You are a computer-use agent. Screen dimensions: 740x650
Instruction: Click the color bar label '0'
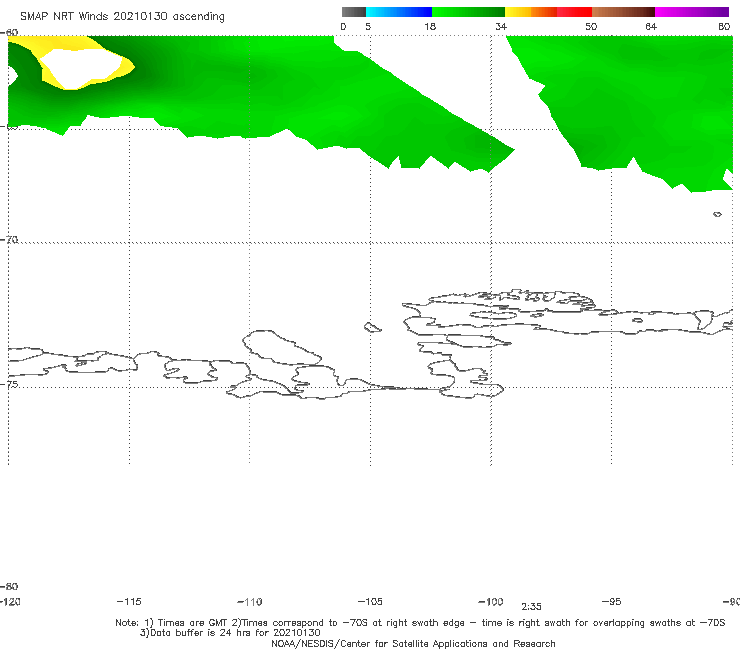[x=344, y=27]
